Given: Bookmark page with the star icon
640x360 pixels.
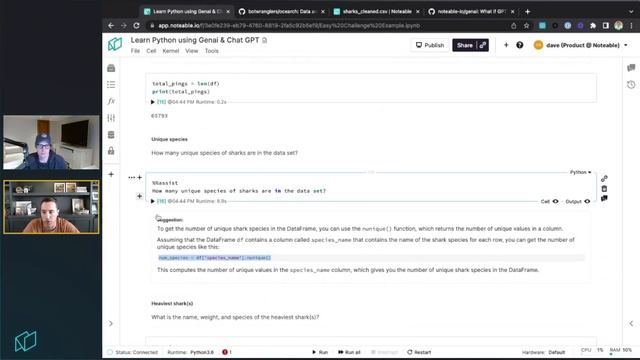Looking at the screenshot, I should point(527,26).
